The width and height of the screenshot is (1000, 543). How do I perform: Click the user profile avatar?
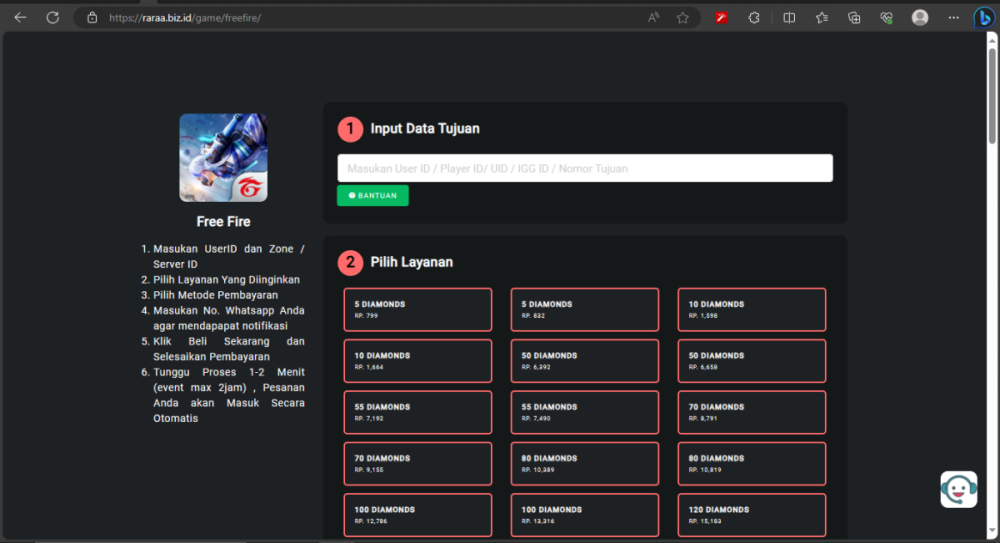coord(920,17)
